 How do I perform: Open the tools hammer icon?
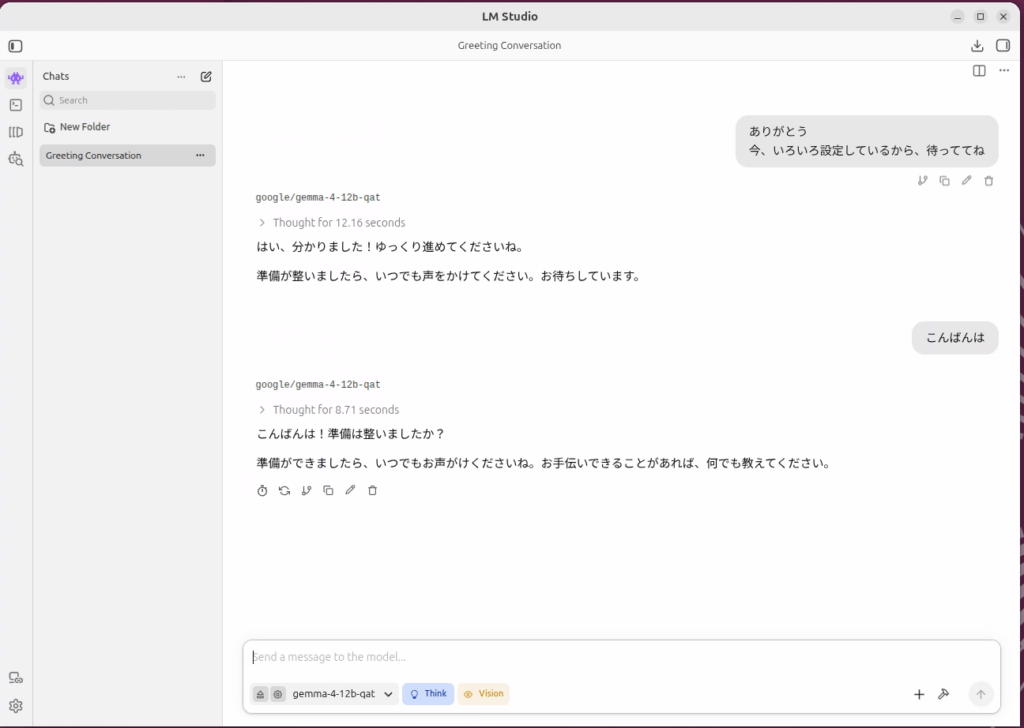pyautogui.click(x=943, y=694)
